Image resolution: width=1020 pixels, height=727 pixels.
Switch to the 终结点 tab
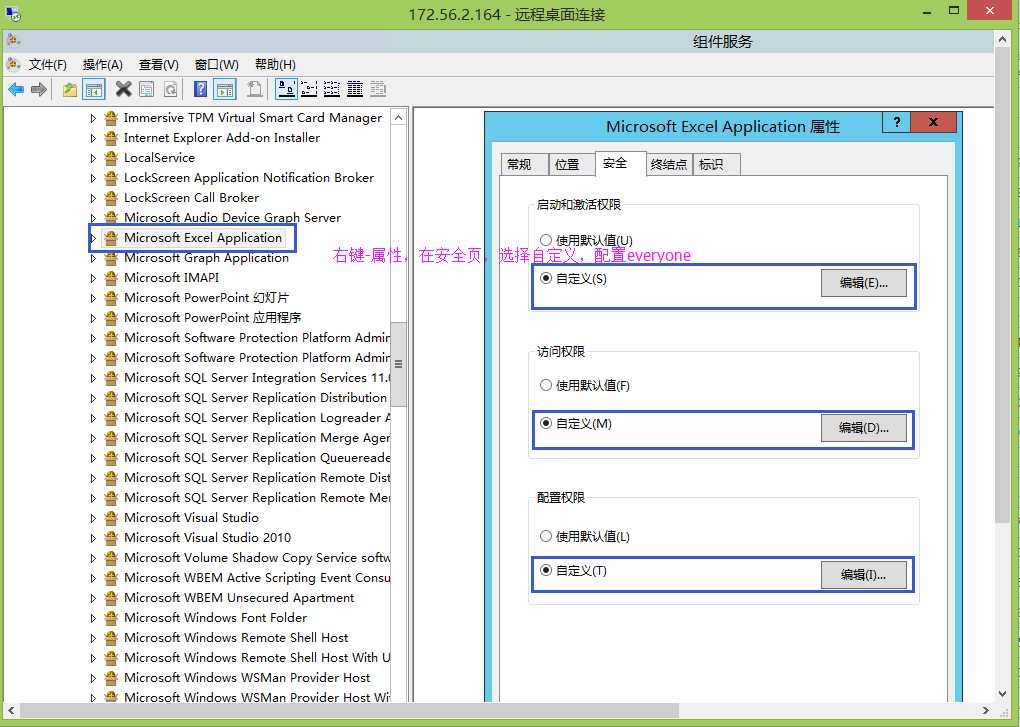point(669,165)
